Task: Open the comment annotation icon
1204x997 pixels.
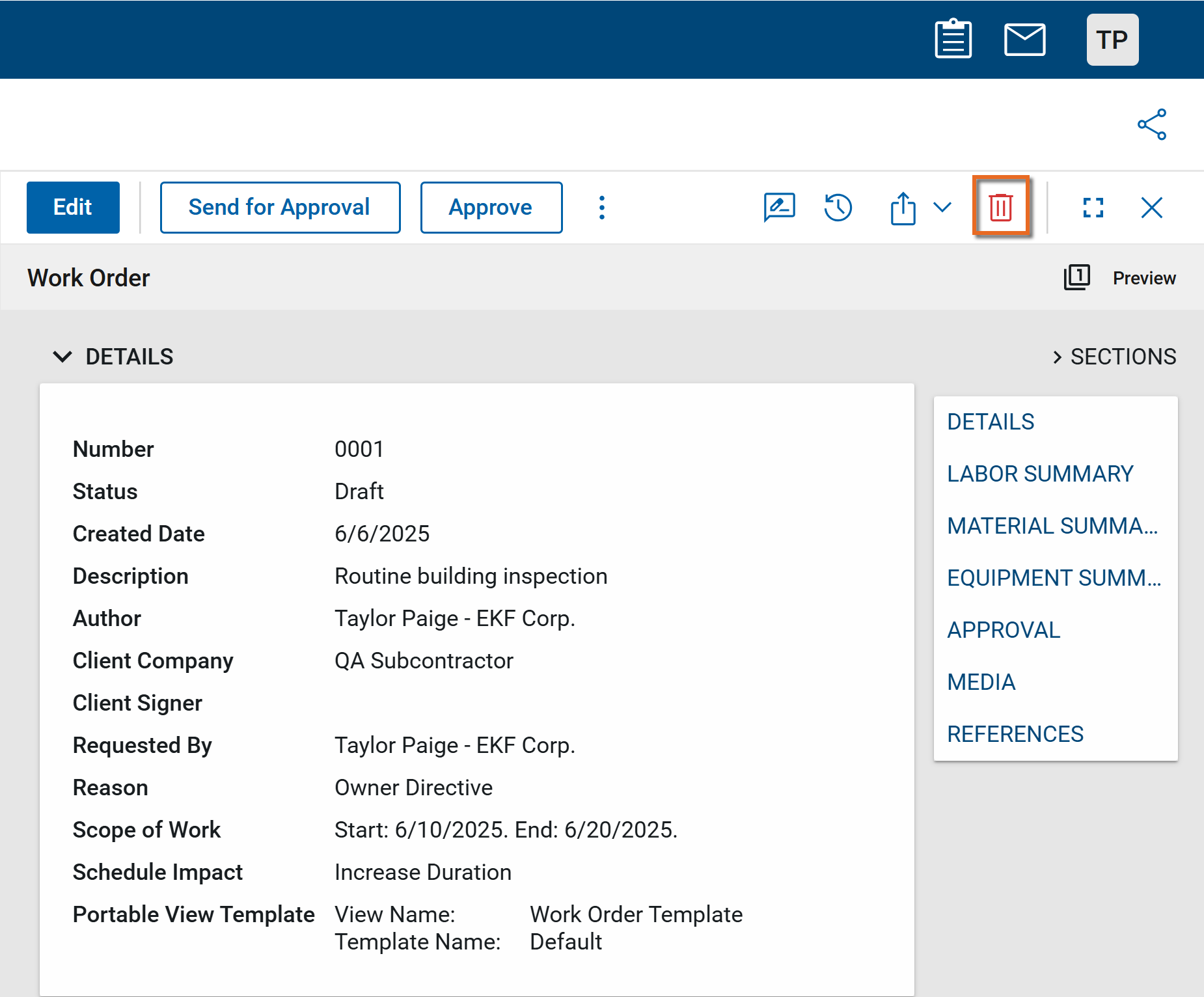Action: tap(779, 208)
